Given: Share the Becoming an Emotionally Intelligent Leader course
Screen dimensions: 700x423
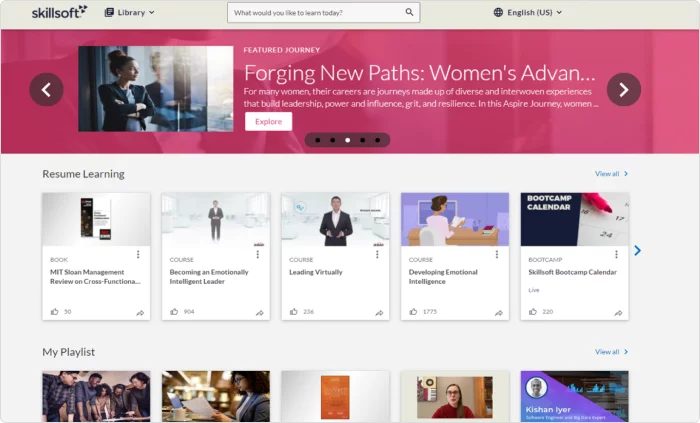Looking at the screenshot, I should tap(259, 313).
